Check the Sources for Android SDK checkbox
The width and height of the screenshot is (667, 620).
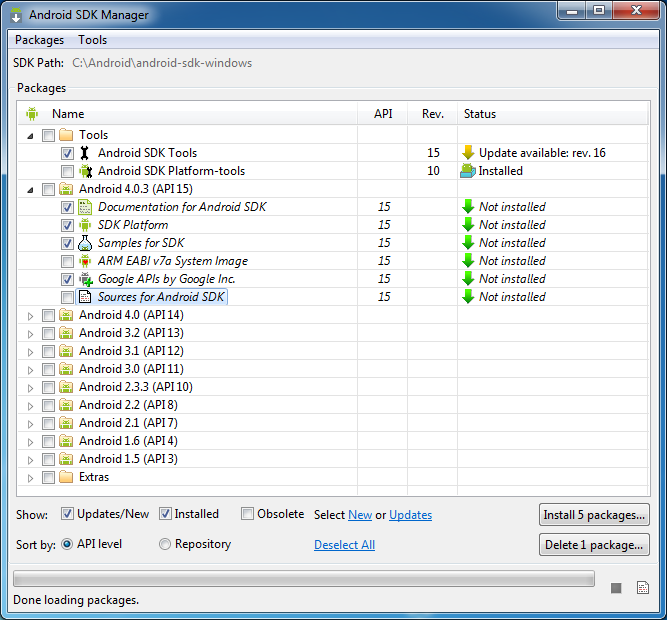coord(67,297)
